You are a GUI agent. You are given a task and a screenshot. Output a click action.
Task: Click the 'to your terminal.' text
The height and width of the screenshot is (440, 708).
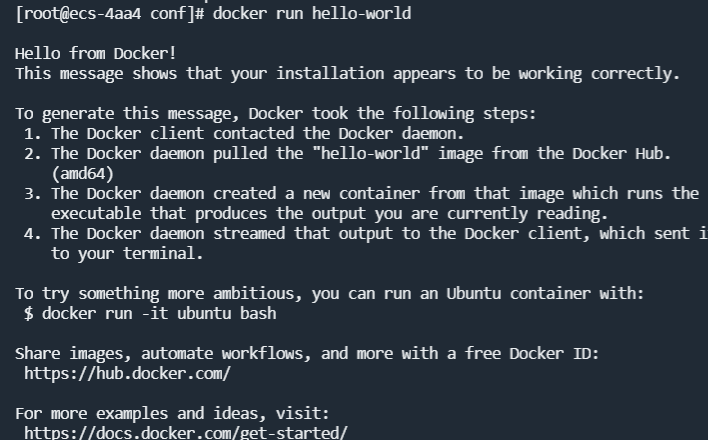[x=127, y=253]
